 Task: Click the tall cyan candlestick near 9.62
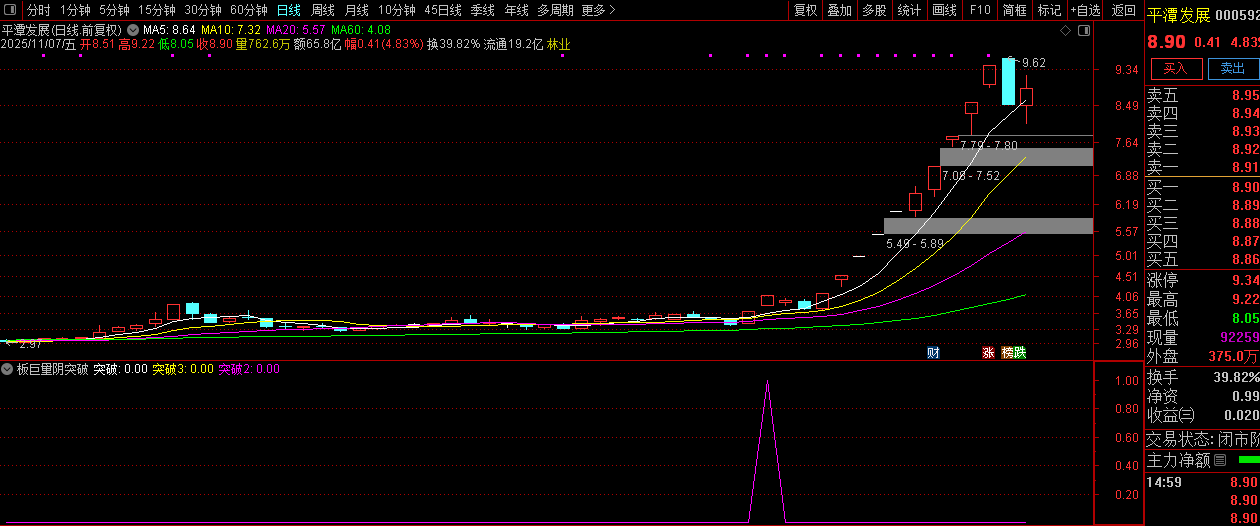[1008, 81]
